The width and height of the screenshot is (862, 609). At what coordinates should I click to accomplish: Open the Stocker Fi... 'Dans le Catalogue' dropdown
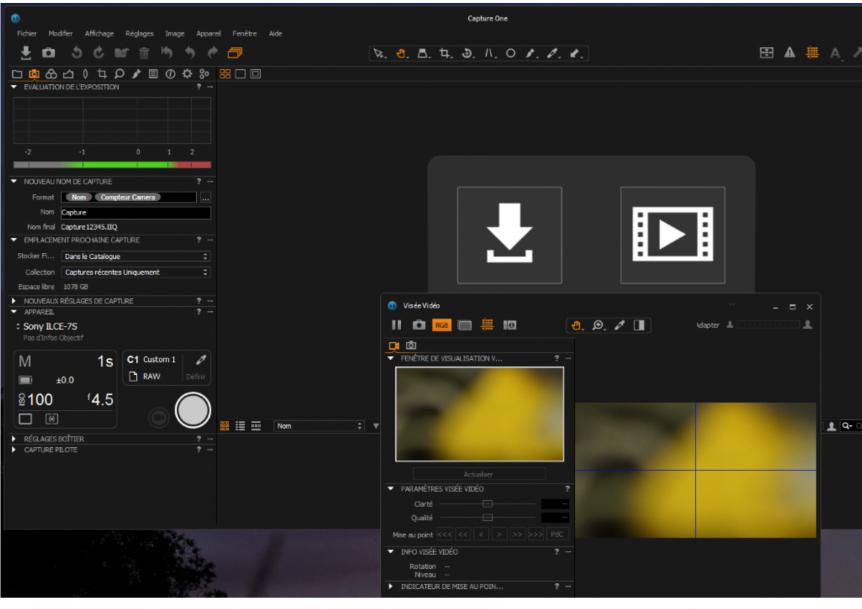click(x=135, y=257)
